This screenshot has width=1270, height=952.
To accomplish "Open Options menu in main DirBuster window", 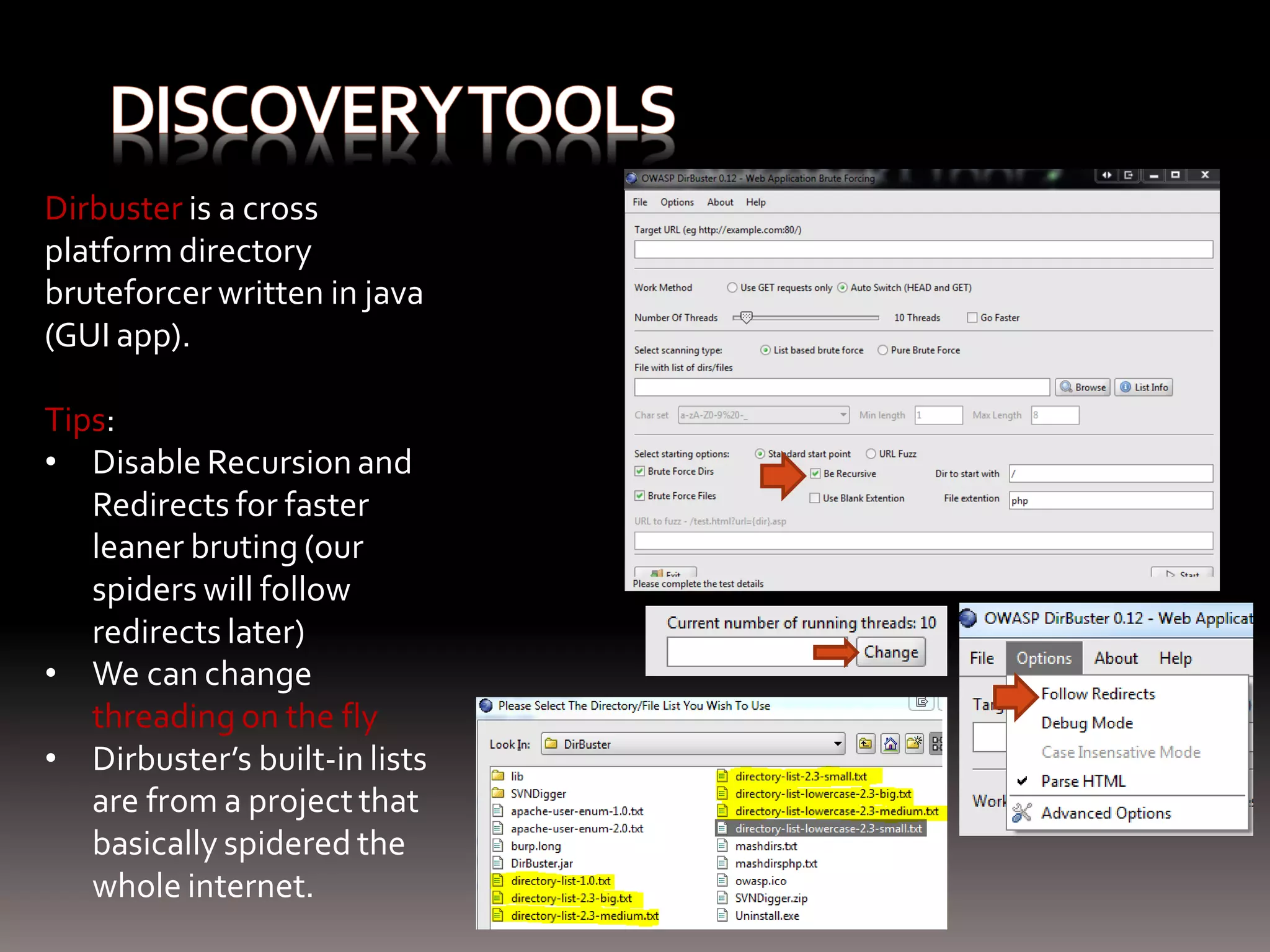I will pos(677,202).
